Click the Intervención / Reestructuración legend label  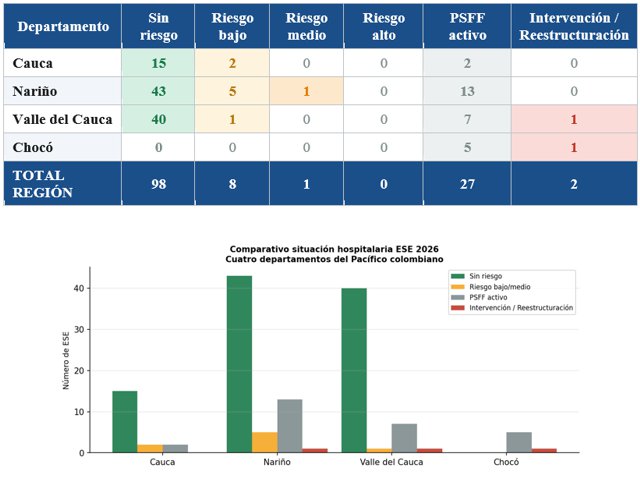tap(521, 308)
